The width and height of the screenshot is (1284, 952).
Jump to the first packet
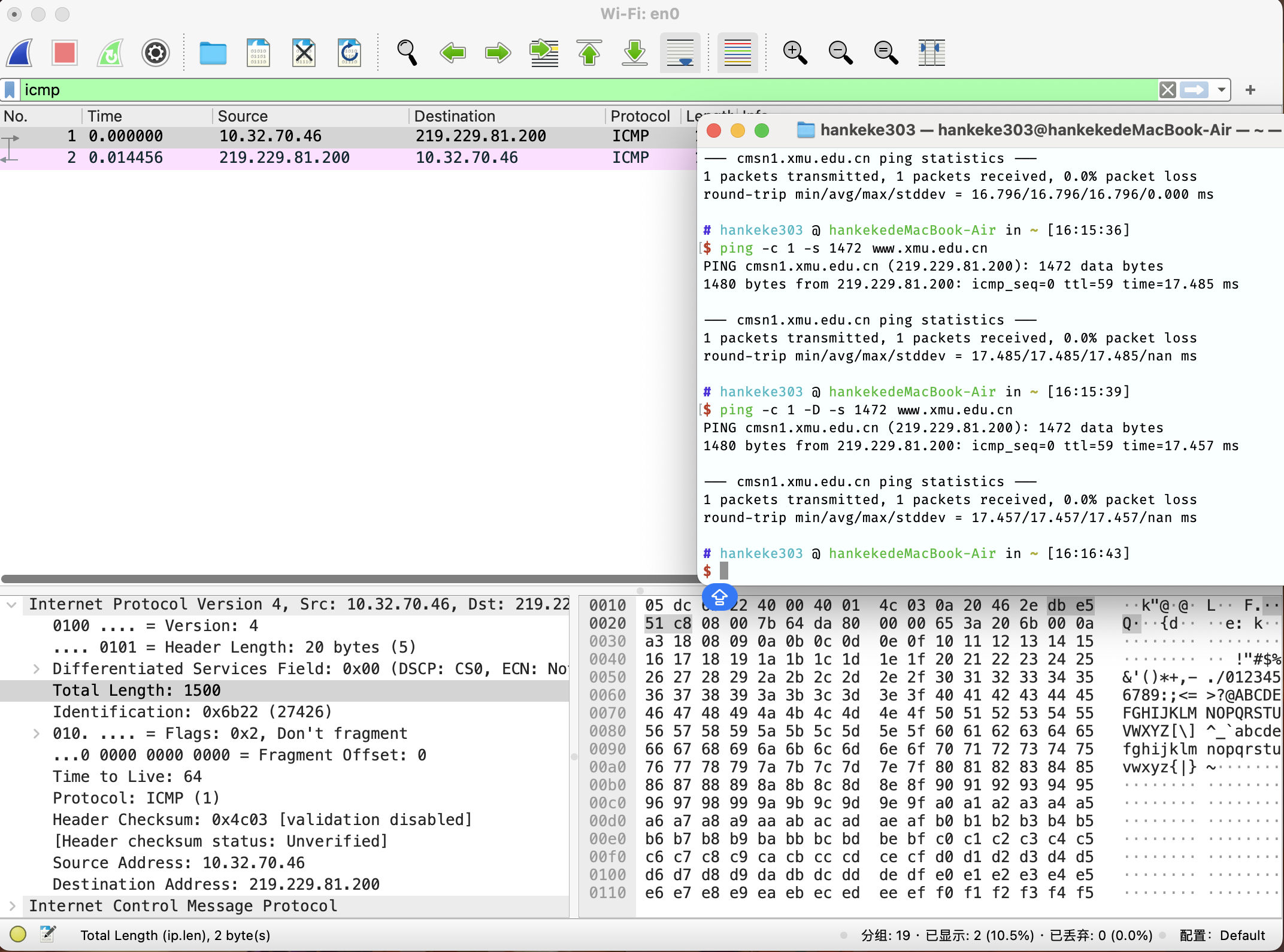589,53
